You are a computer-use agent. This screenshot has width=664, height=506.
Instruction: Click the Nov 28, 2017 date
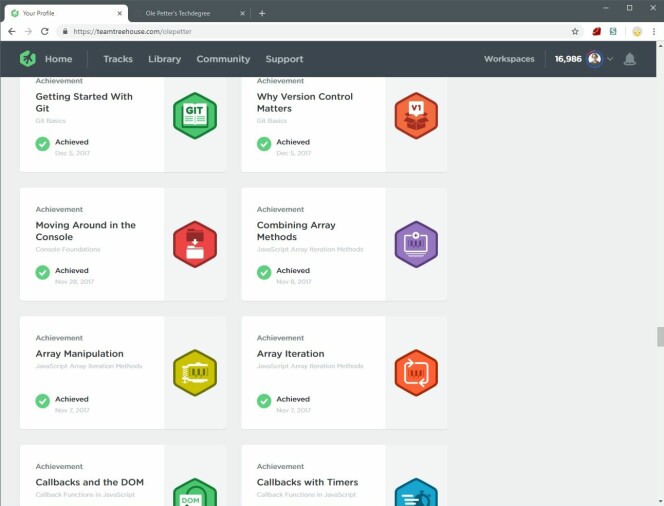[x=74, y=282]
